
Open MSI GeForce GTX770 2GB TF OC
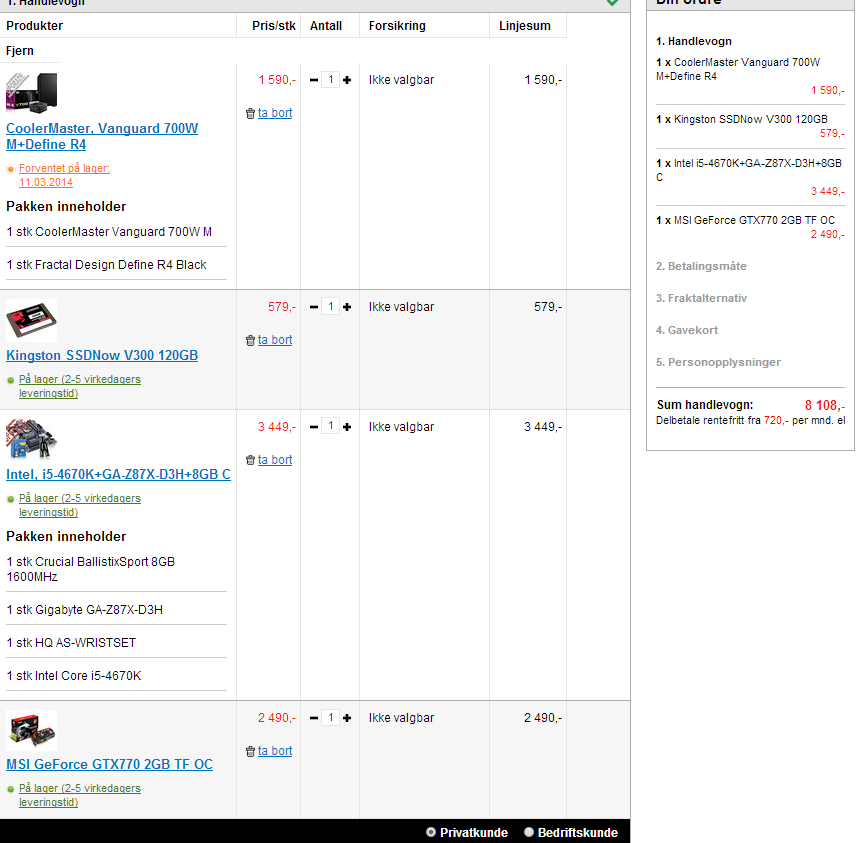[x=110, y=764]
